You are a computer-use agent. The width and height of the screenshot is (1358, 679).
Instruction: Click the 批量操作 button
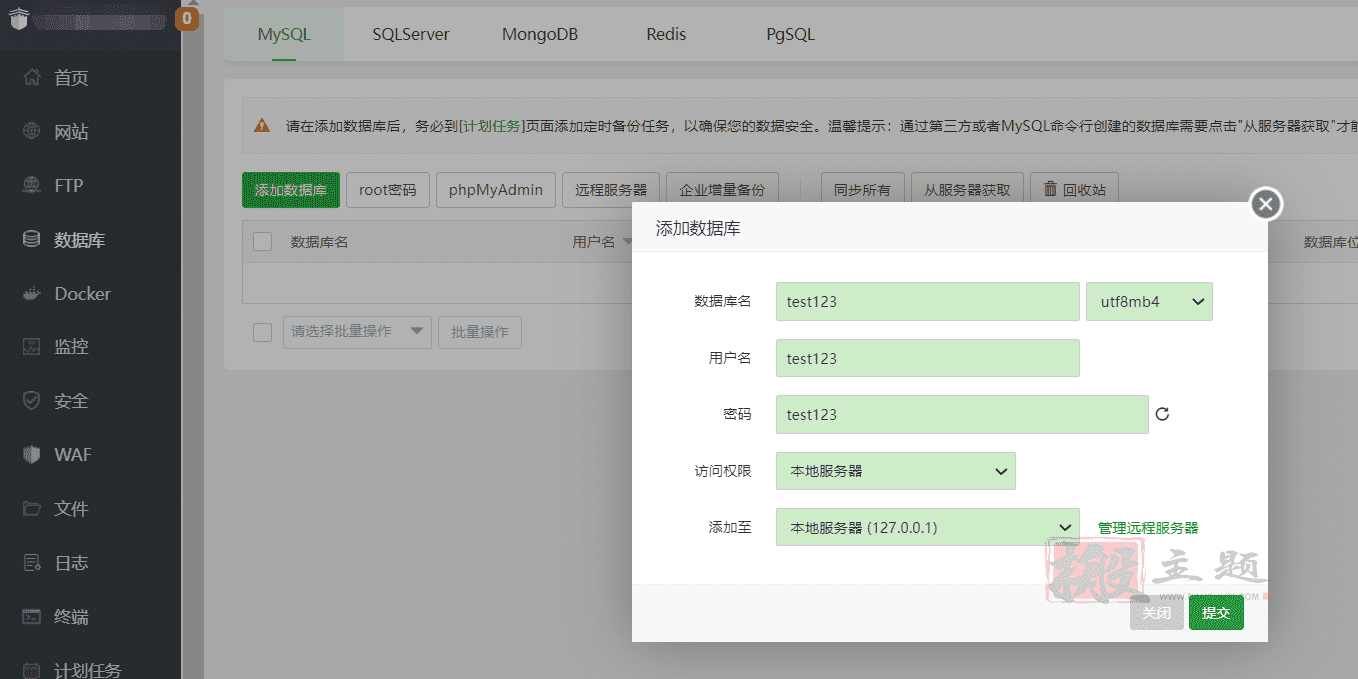tap(480, 332)
